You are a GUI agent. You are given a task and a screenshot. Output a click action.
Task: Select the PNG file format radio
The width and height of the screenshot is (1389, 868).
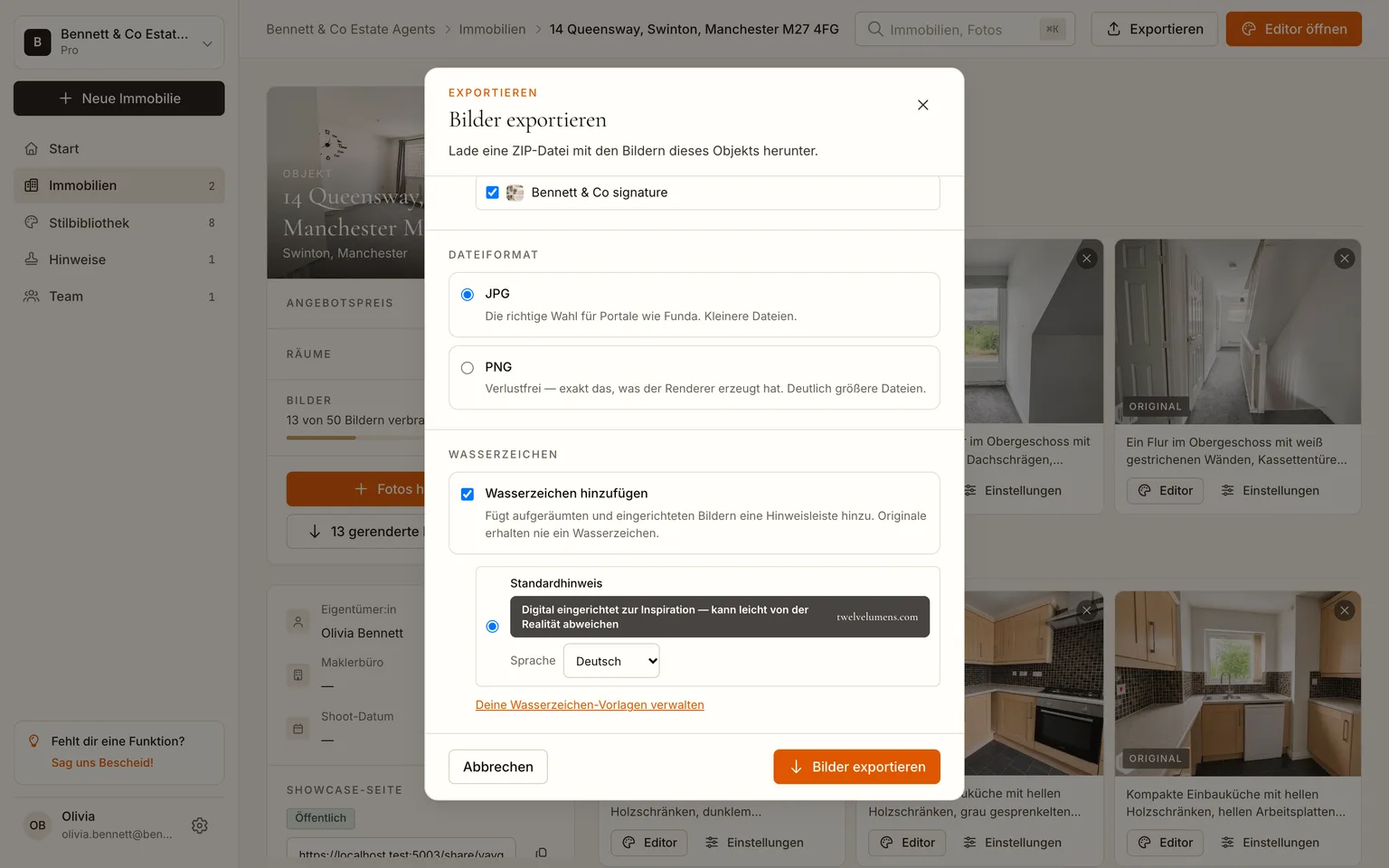pos(468,368)
